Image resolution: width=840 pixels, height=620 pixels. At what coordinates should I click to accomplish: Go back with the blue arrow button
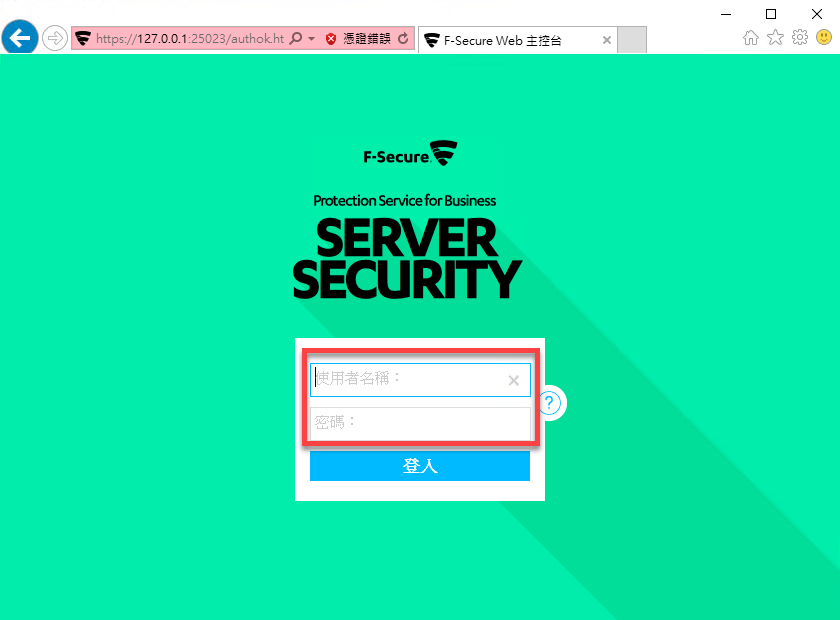tap(20, 38)
